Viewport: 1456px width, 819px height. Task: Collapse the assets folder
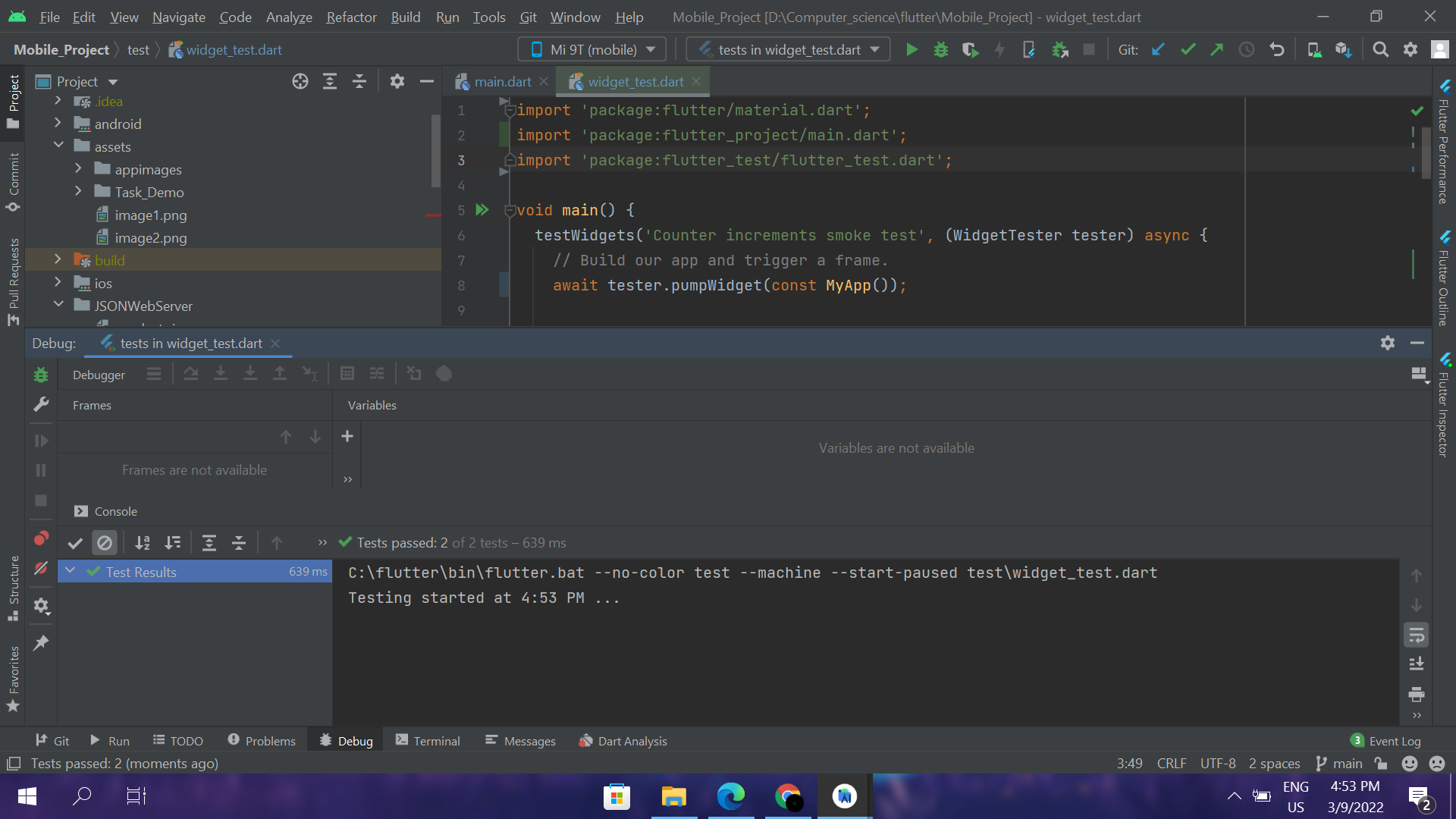(58, 146)
